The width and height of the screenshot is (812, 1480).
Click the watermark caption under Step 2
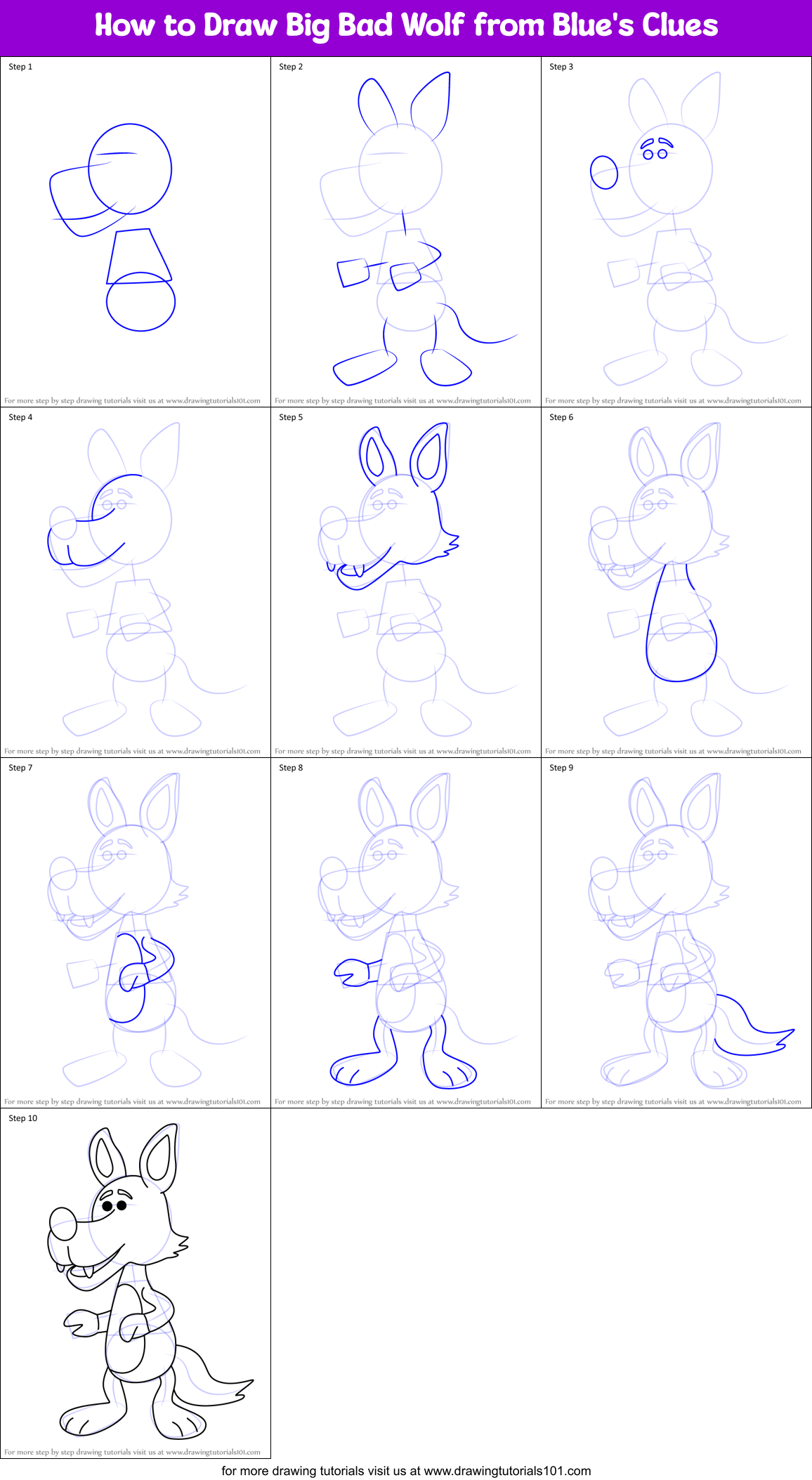402,401
